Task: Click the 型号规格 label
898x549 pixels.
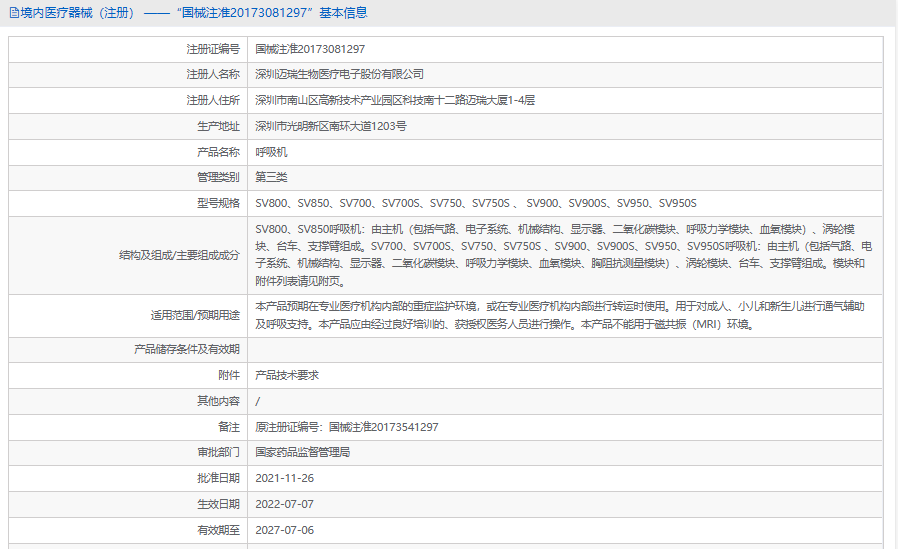Action: (218, 203)
